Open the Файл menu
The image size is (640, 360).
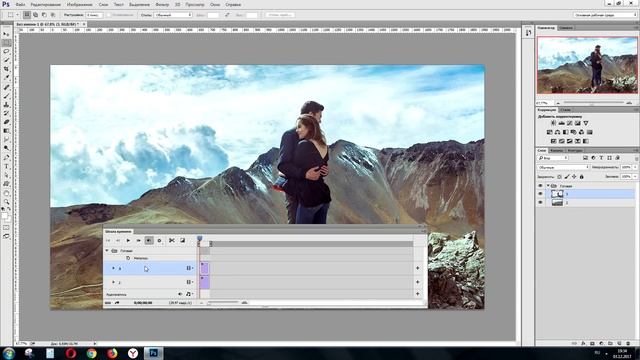click(20, 4)
